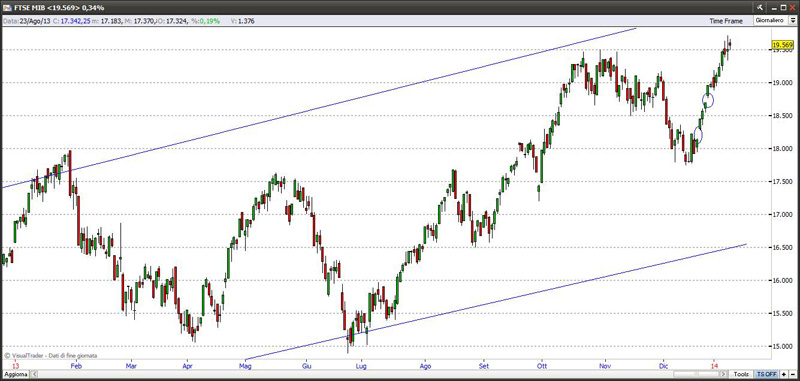Toggle the TS OFF button

[766, 374]
